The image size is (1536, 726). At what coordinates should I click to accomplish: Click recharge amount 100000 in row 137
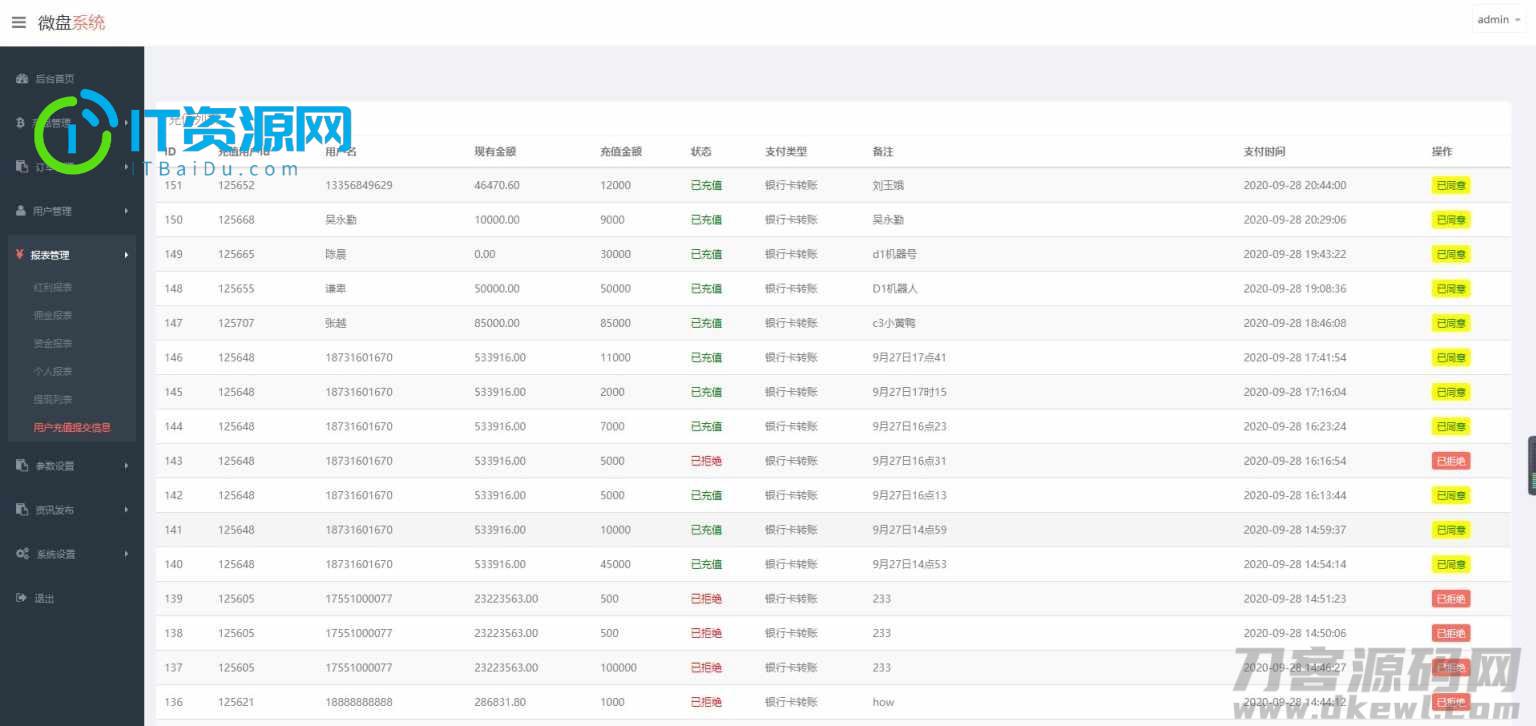[619, 667]
